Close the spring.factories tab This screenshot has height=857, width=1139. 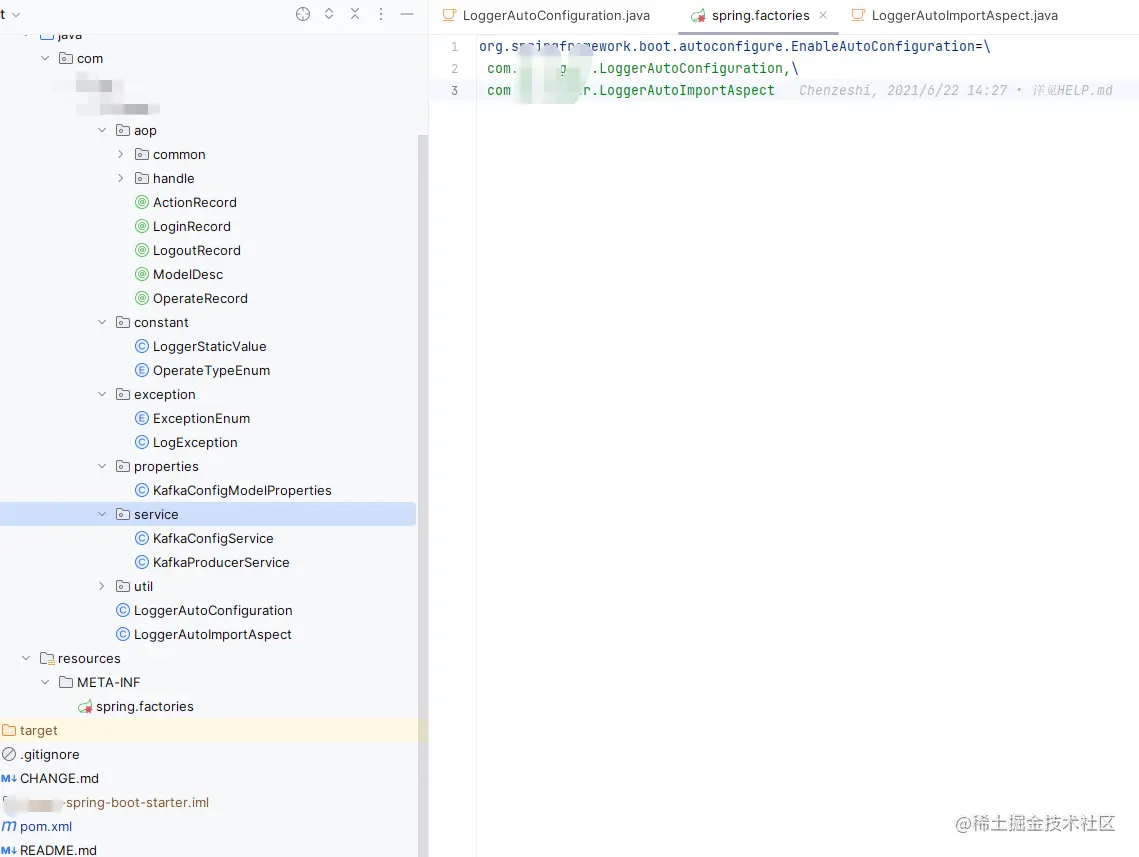(x=823, y=15)
